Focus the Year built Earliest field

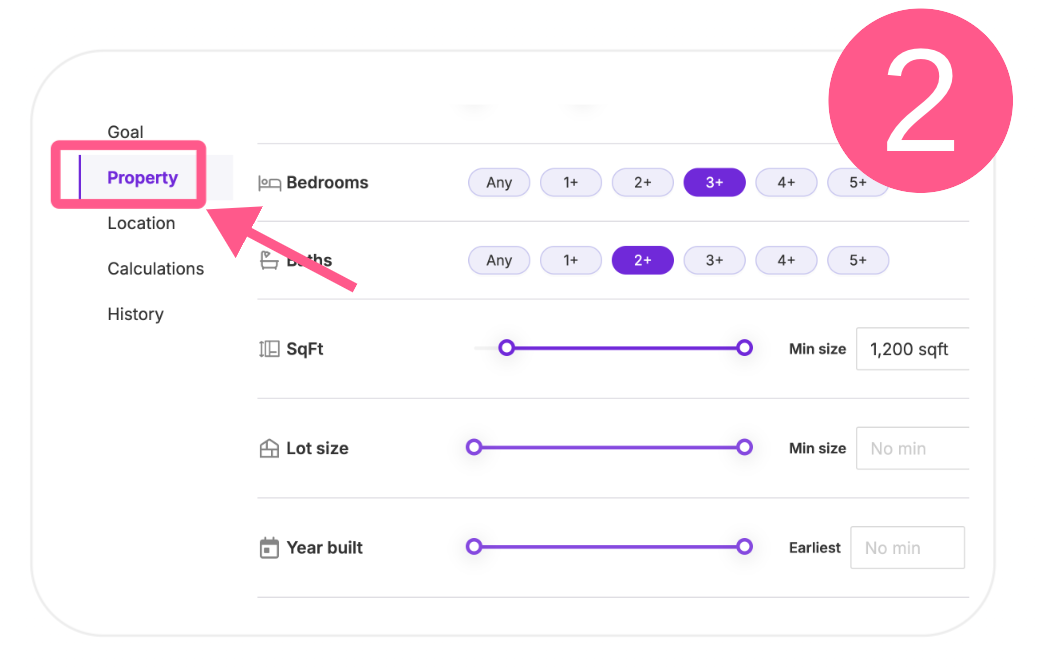(907, 548)
